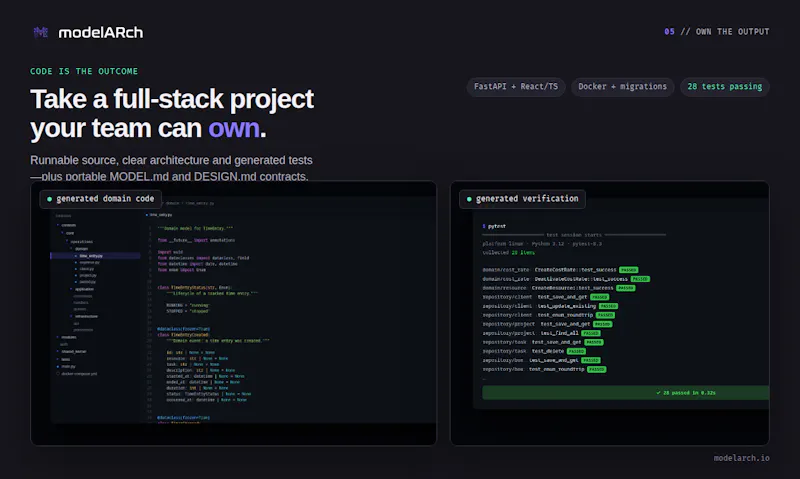This screenshot has width=800, height=479.
Task: Select the '28 tests passing' pill
Action: click(724, 87)
